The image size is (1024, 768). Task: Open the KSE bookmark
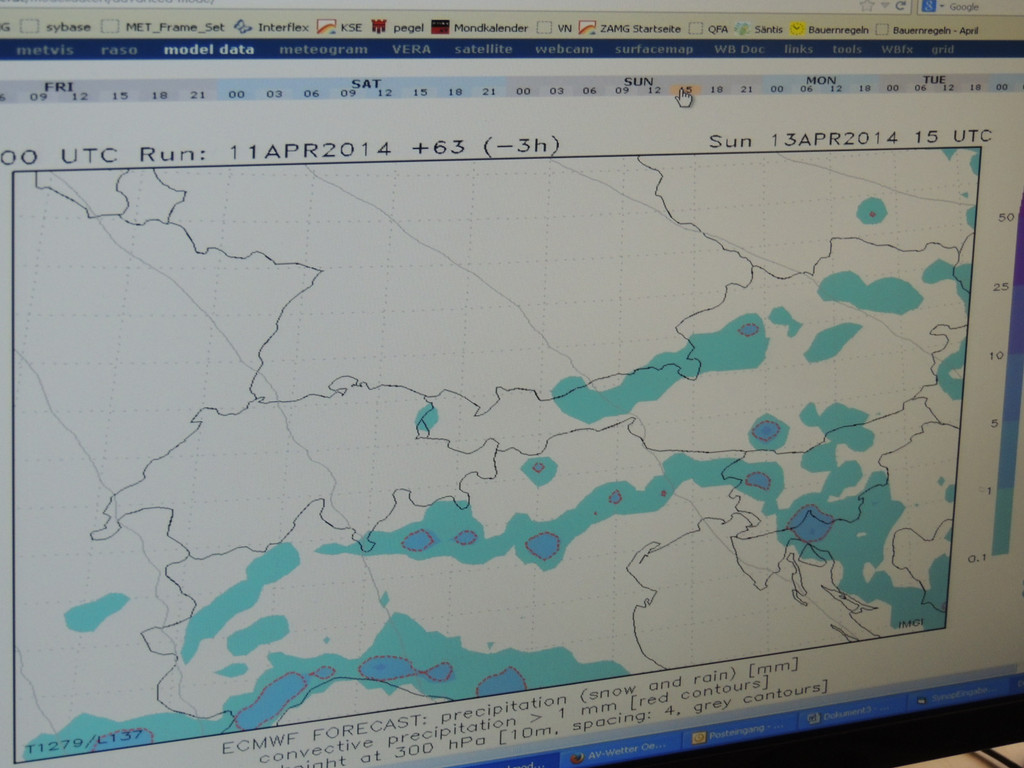(x=351, y=27)
